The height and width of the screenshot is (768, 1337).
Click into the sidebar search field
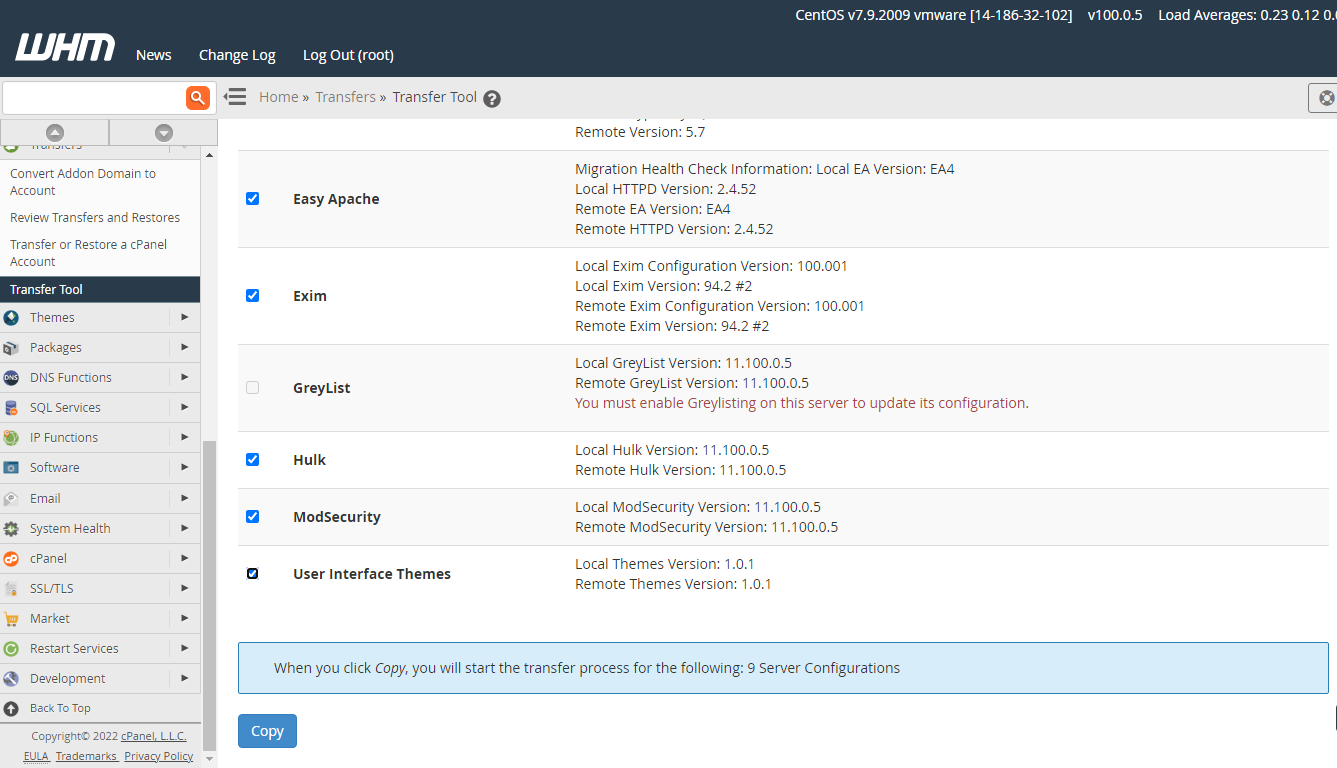(x=94, y=98)
